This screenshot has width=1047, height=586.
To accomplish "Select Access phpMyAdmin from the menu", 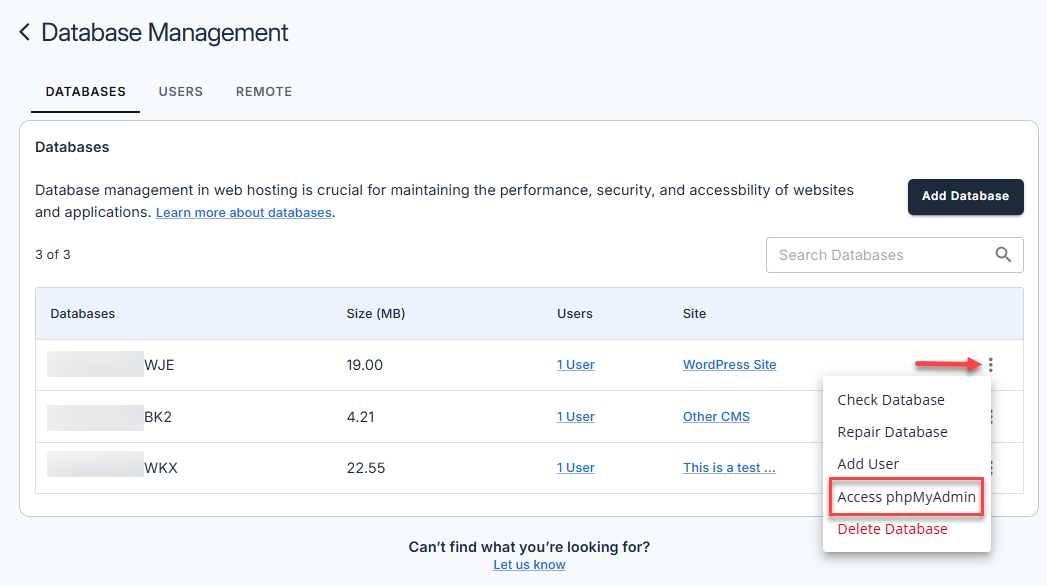I will (905, 497).
